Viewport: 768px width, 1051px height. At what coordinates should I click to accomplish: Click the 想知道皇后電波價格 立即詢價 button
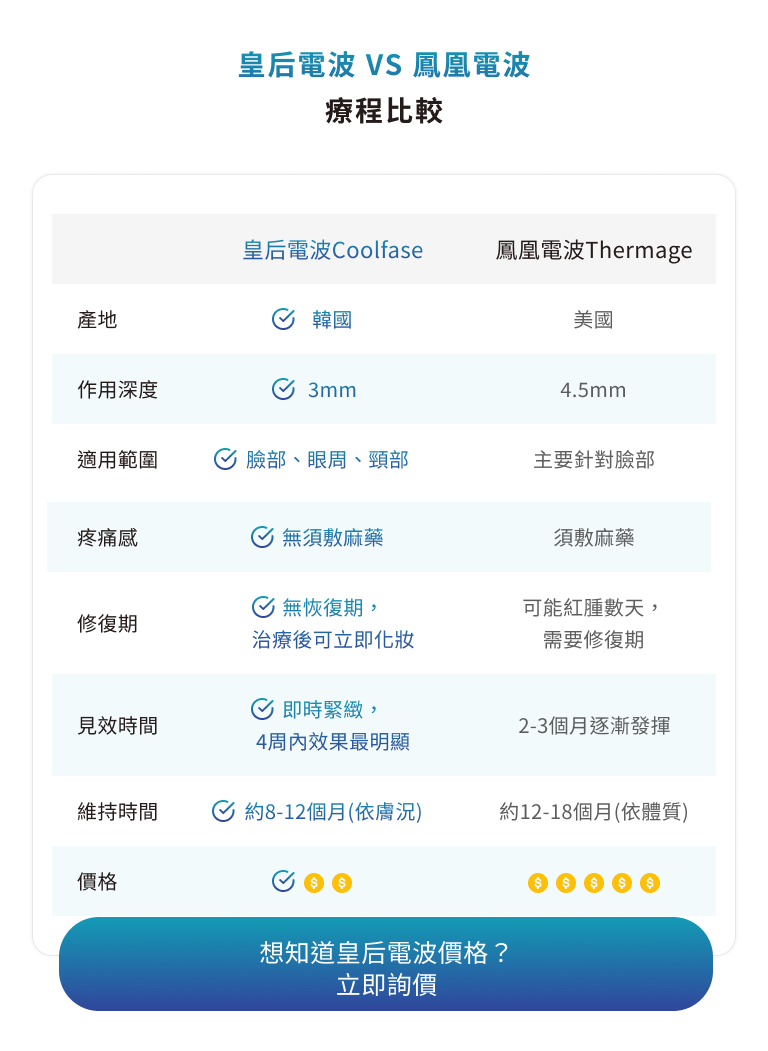pyautogui.click(x=385, y=966)
